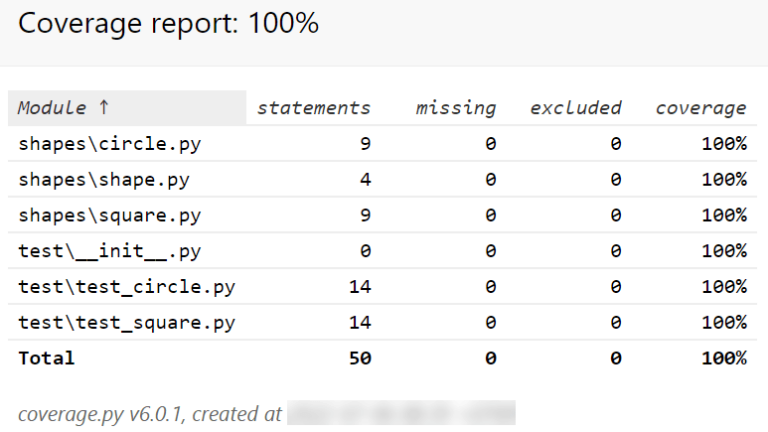Sort table by coverage column
This screenshot has height=432, width=768.
pos(700,108)
